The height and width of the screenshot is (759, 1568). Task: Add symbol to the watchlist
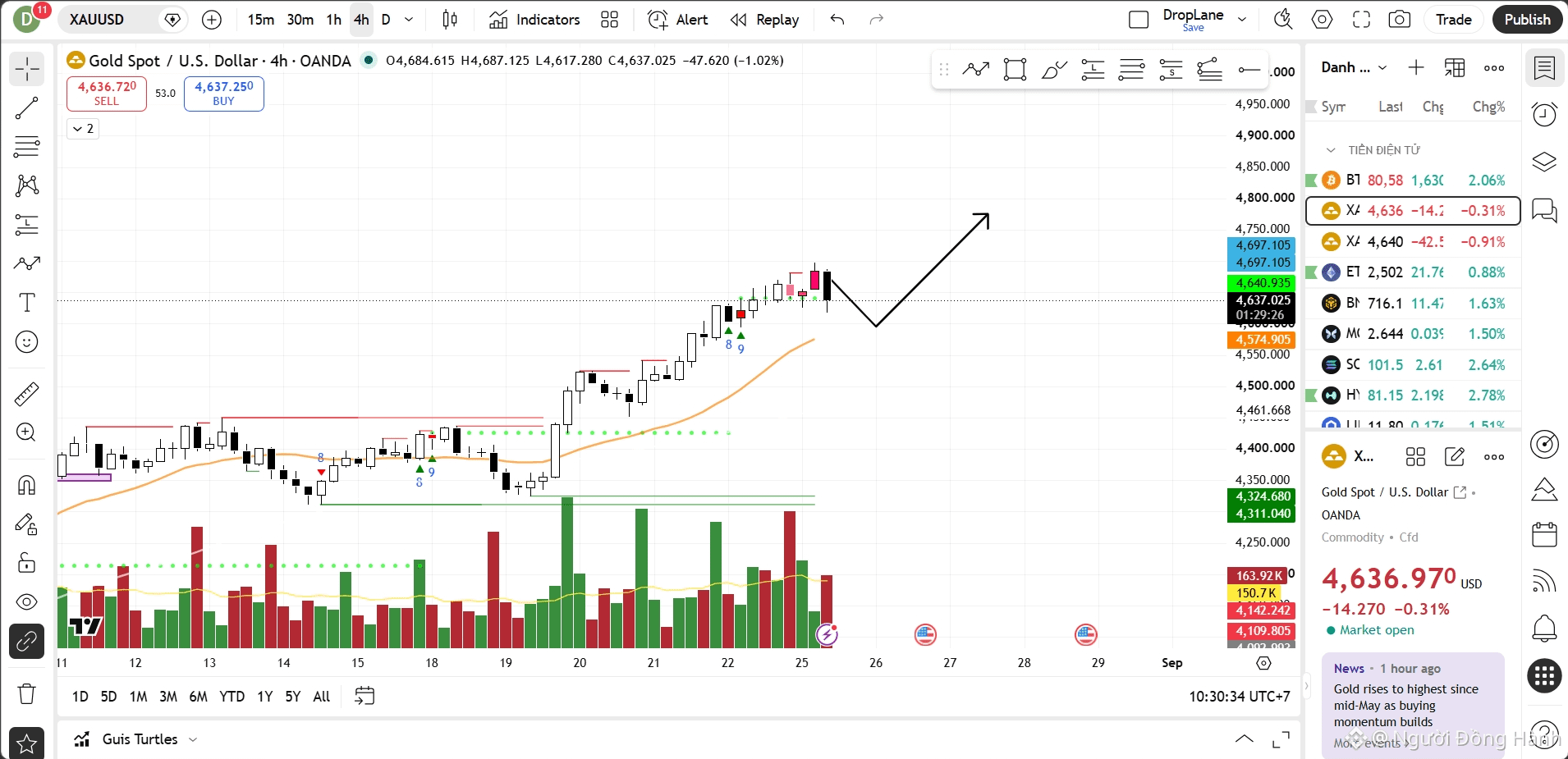(1416, 67)
